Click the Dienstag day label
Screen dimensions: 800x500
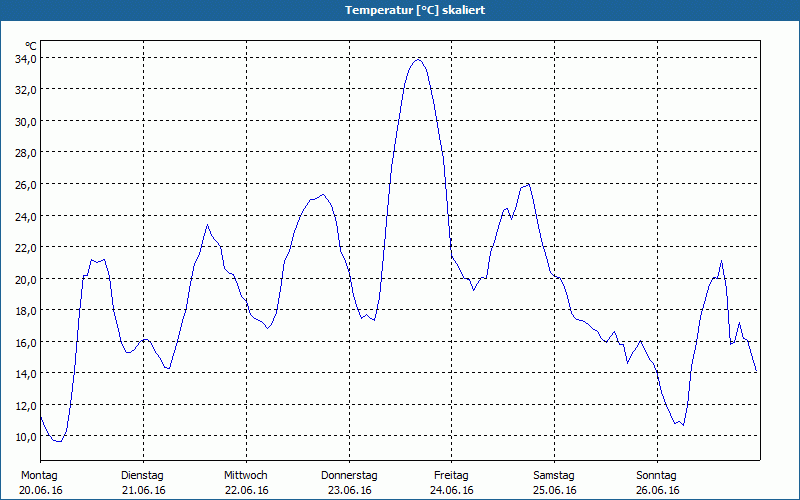(142, 476)
